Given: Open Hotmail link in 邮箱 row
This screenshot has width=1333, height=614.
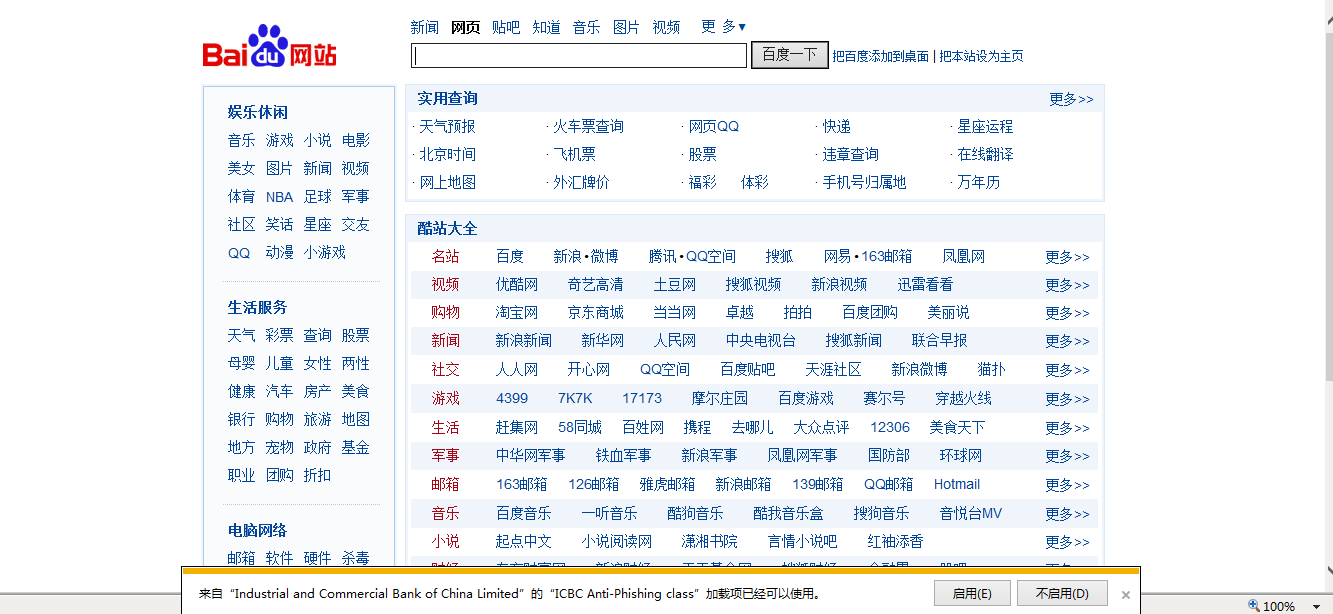Looking at the screenshot, I should [x=957, y=485].
